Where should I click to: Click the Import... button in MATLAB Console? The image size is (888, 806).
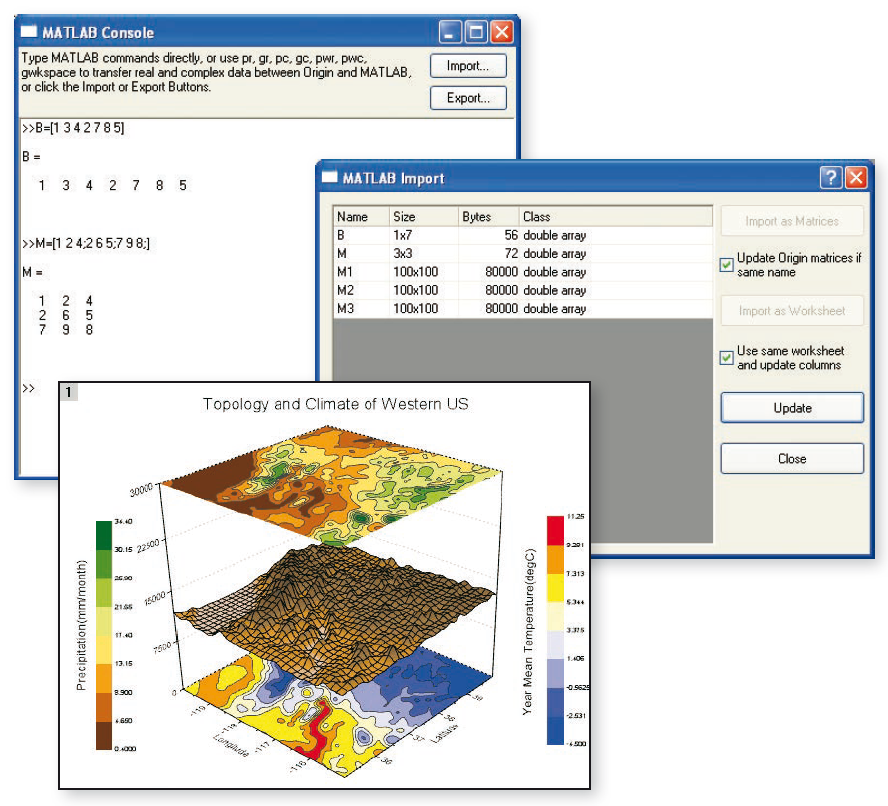(468, 66)
